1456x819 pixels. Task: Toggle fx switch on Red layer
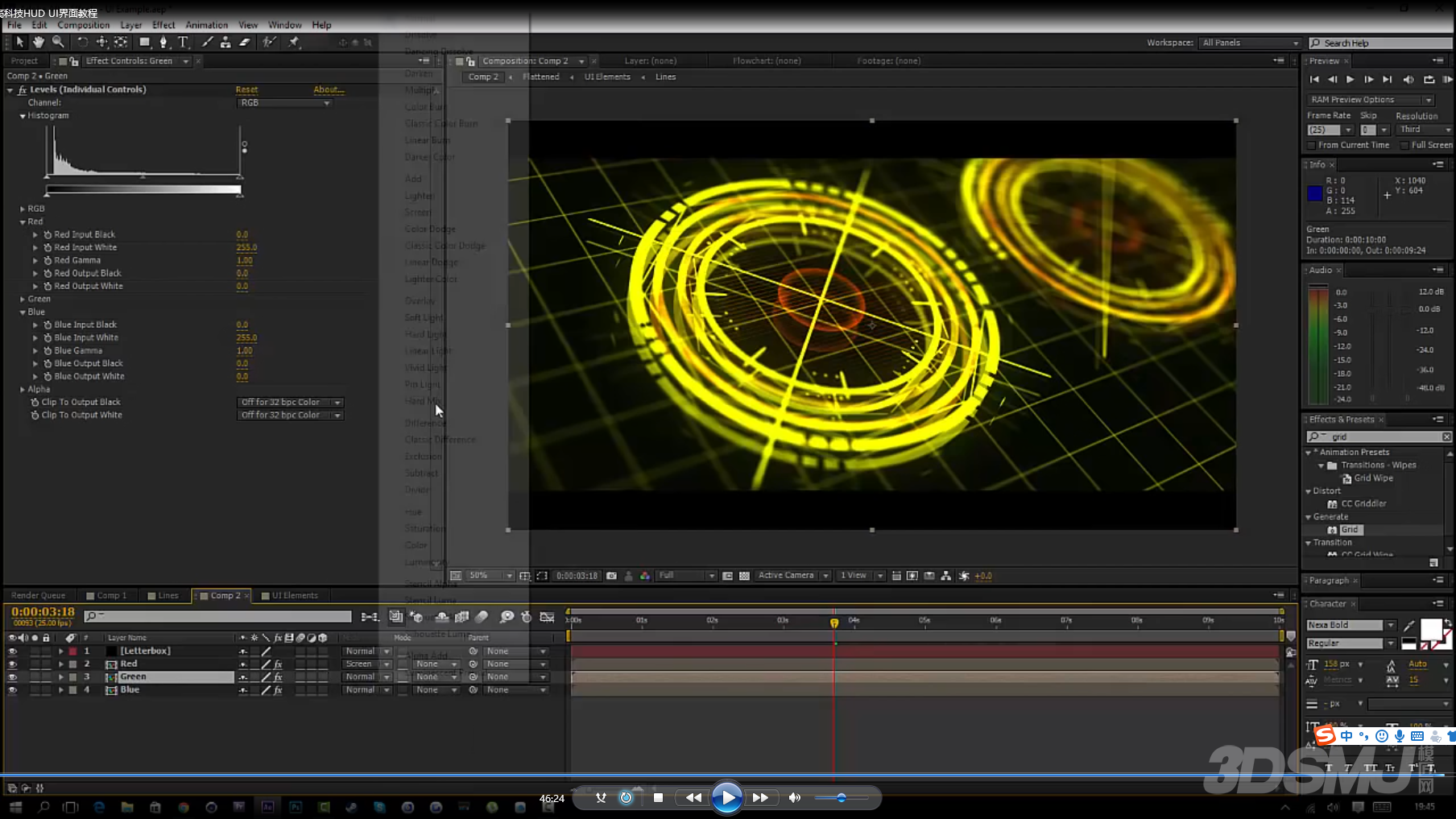pyautogui.click(x=278, y=664)
